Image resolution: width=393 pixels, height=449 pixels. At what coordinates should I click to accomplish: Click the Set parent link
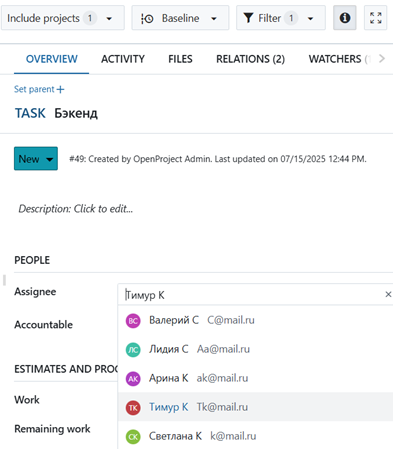pos(39,89)
